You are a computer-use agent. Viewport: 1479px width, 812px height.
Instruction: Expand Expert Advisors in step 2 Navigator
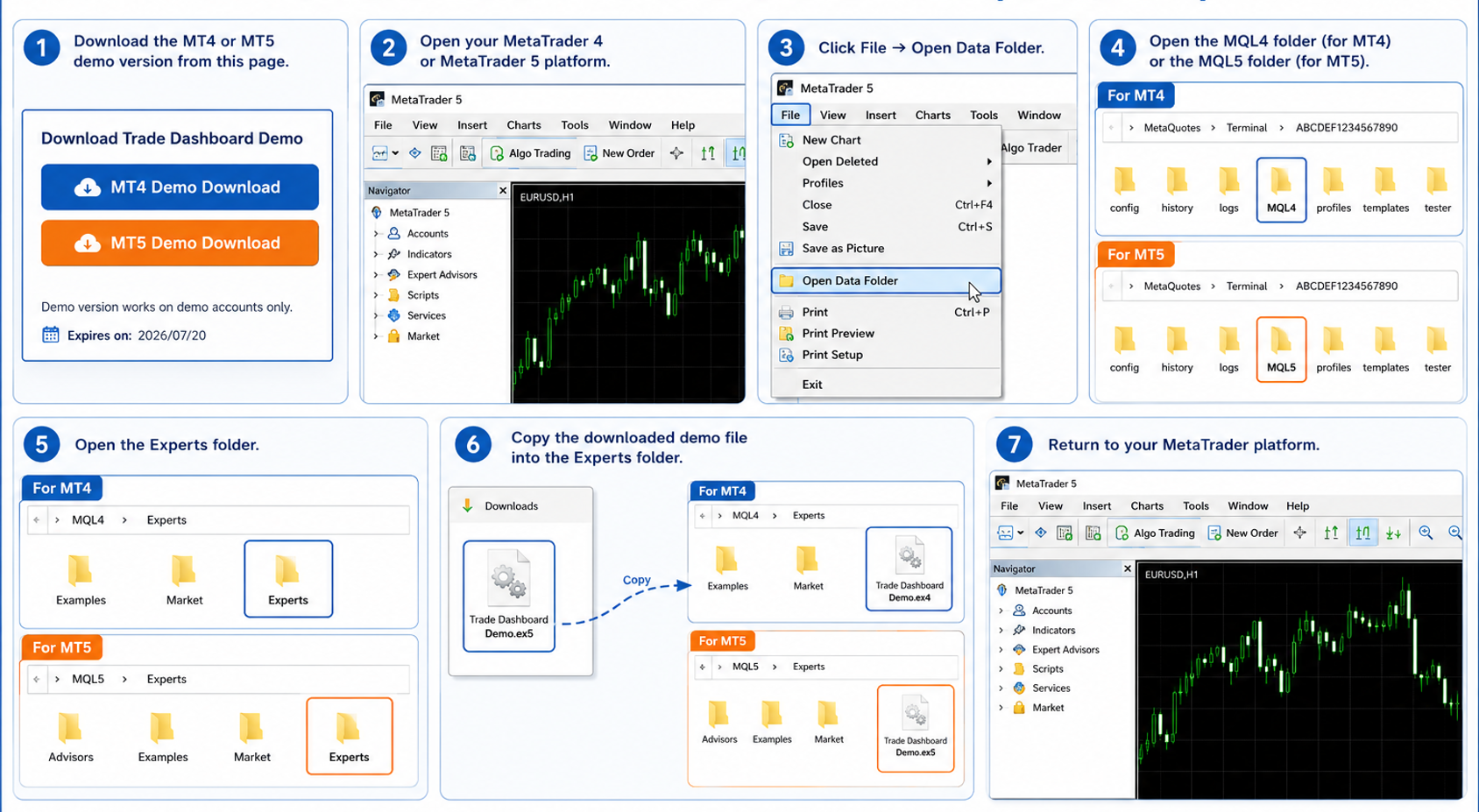pyautogui.click(x=377, y=275)
